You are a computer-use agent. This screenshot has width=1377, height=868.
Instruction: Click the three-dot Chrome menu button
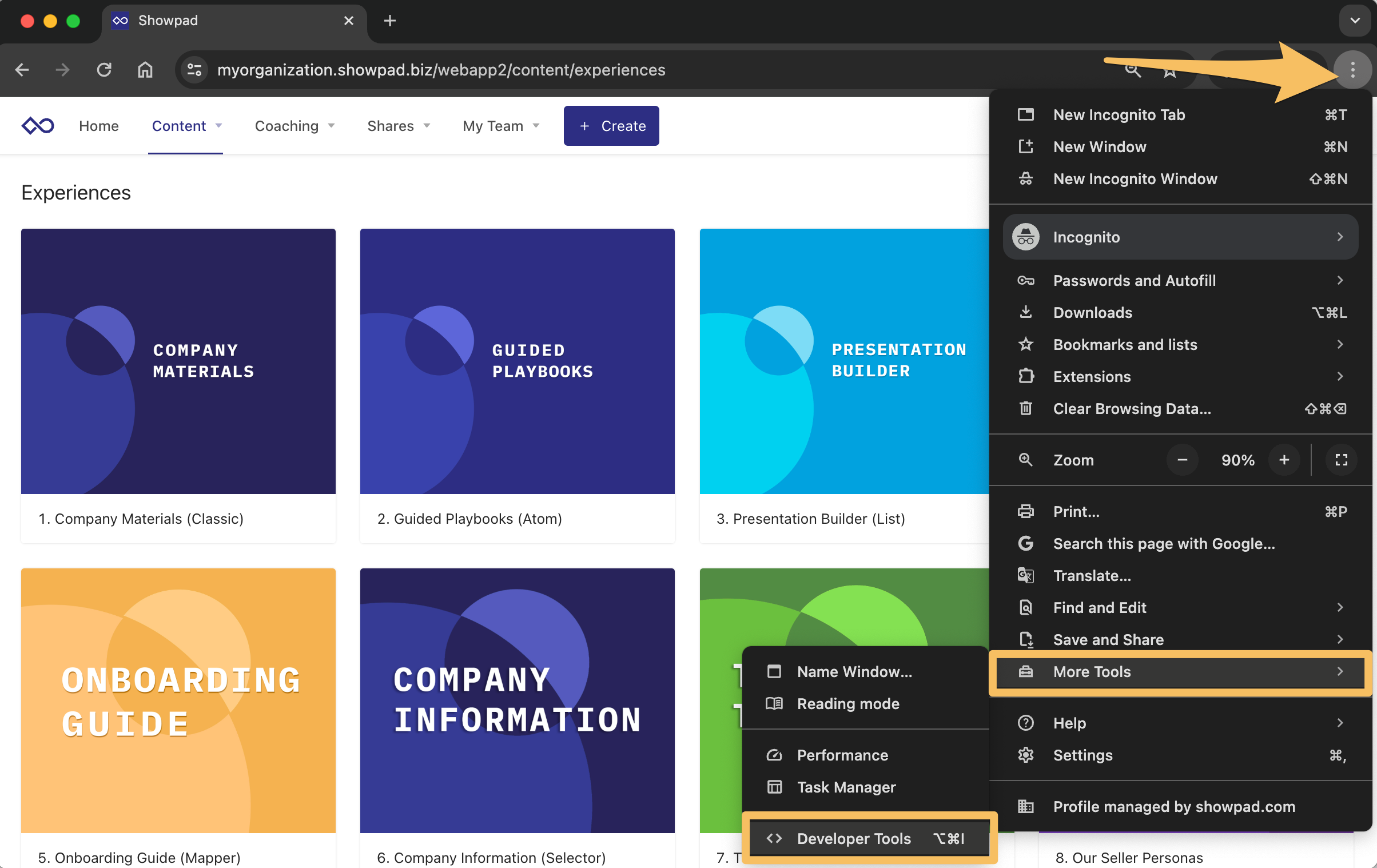(x=1352, y=70)
